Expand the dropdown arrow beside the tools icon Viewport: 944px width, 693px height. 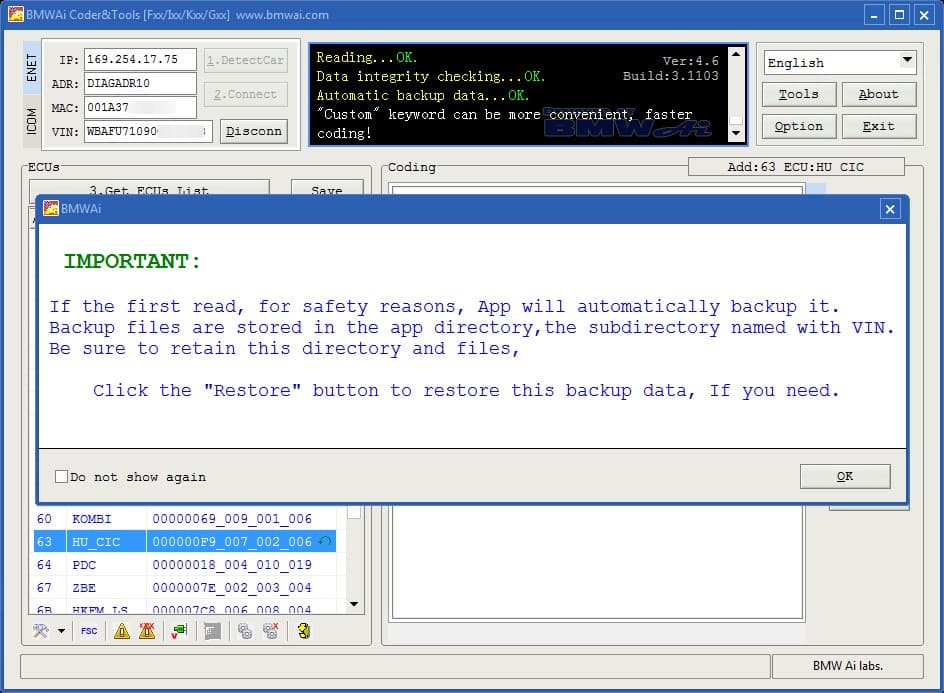click(x=61, y=631)
